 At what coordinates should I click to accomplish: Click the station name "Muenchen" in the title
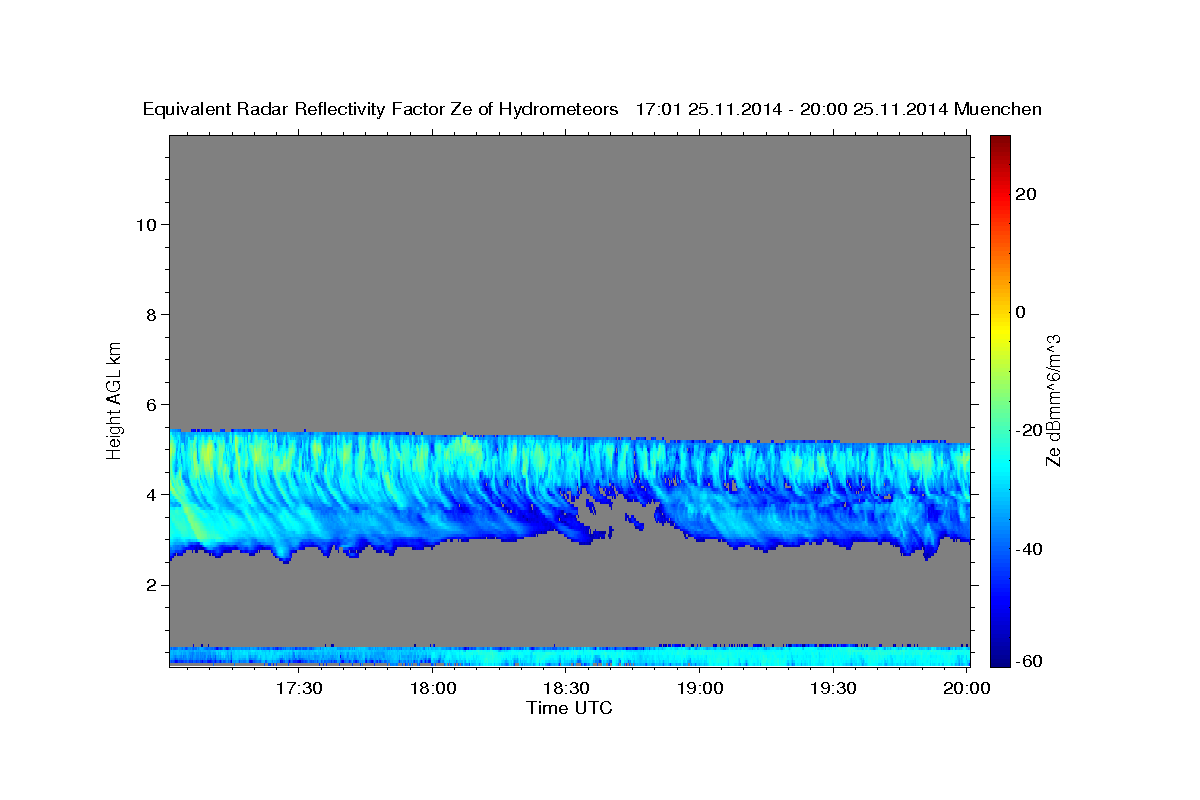coord(998,110)
